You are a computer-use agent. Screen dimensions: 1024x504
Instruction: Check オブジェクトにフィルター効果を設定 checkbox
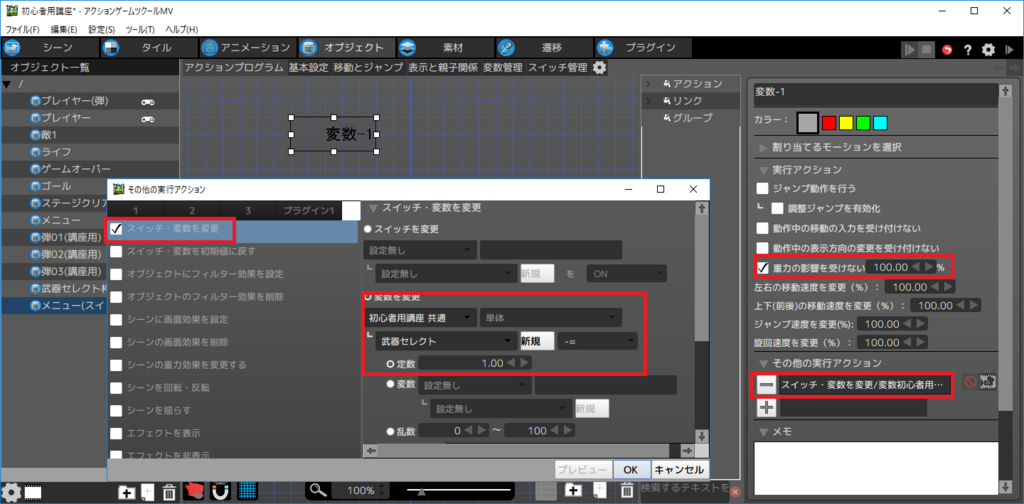click(x=116, y=274)
